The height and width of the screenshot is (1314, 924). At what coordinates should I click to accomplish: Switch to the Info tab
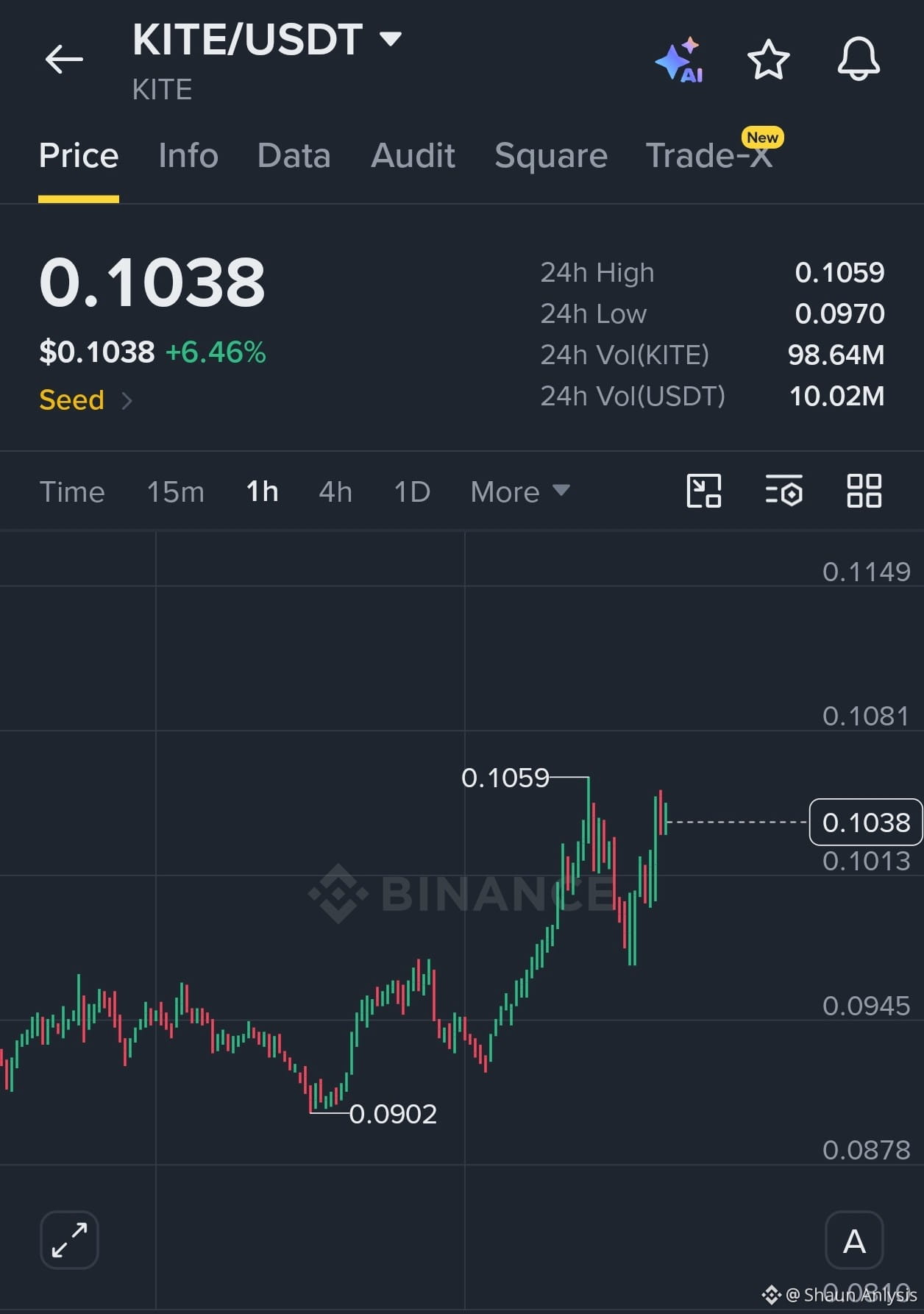point(188,156)
